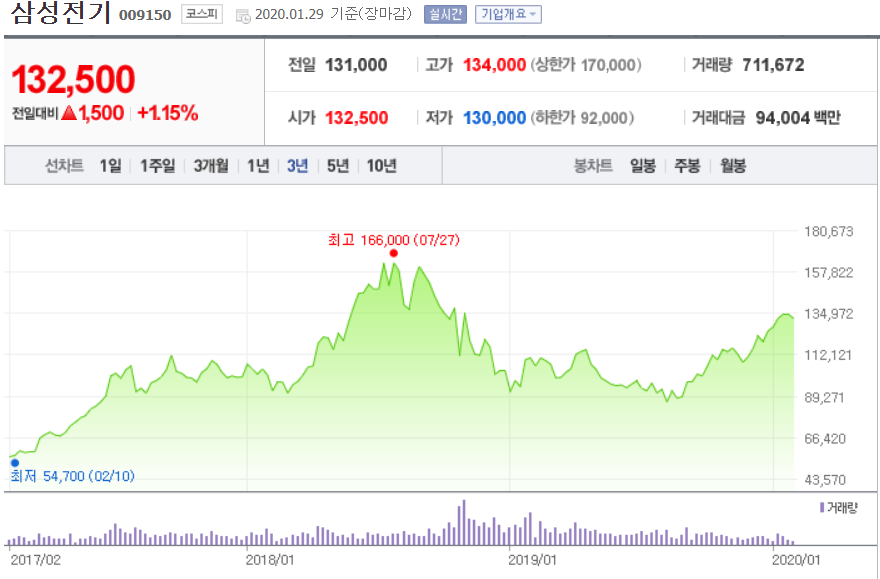Select the 1일 line chart tab
The height and width of the screenshot is (579, 880).
(x=110, y=166)
